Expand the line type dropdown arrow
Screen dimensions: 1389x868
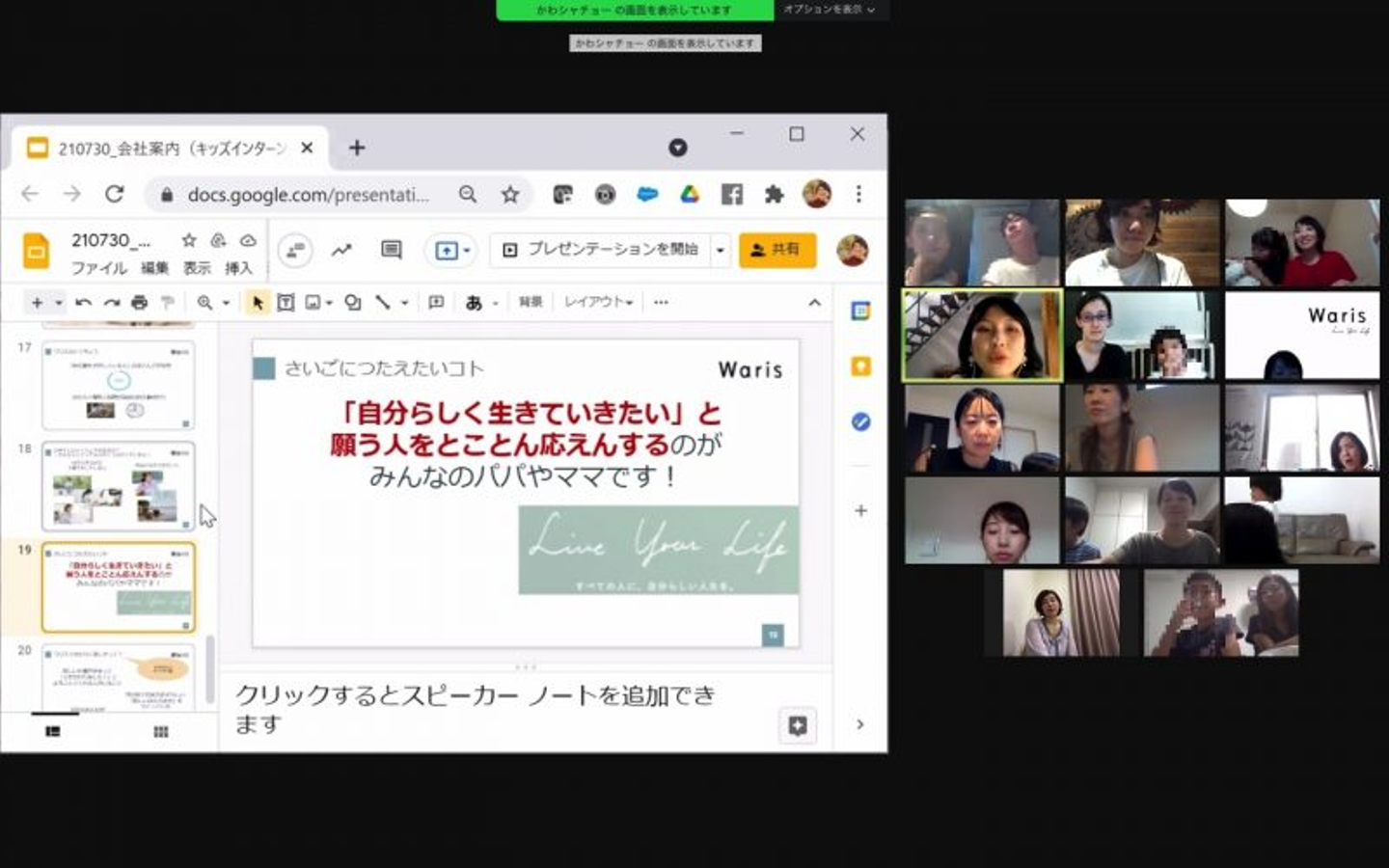pyautogui.click(x=405, y=303)
